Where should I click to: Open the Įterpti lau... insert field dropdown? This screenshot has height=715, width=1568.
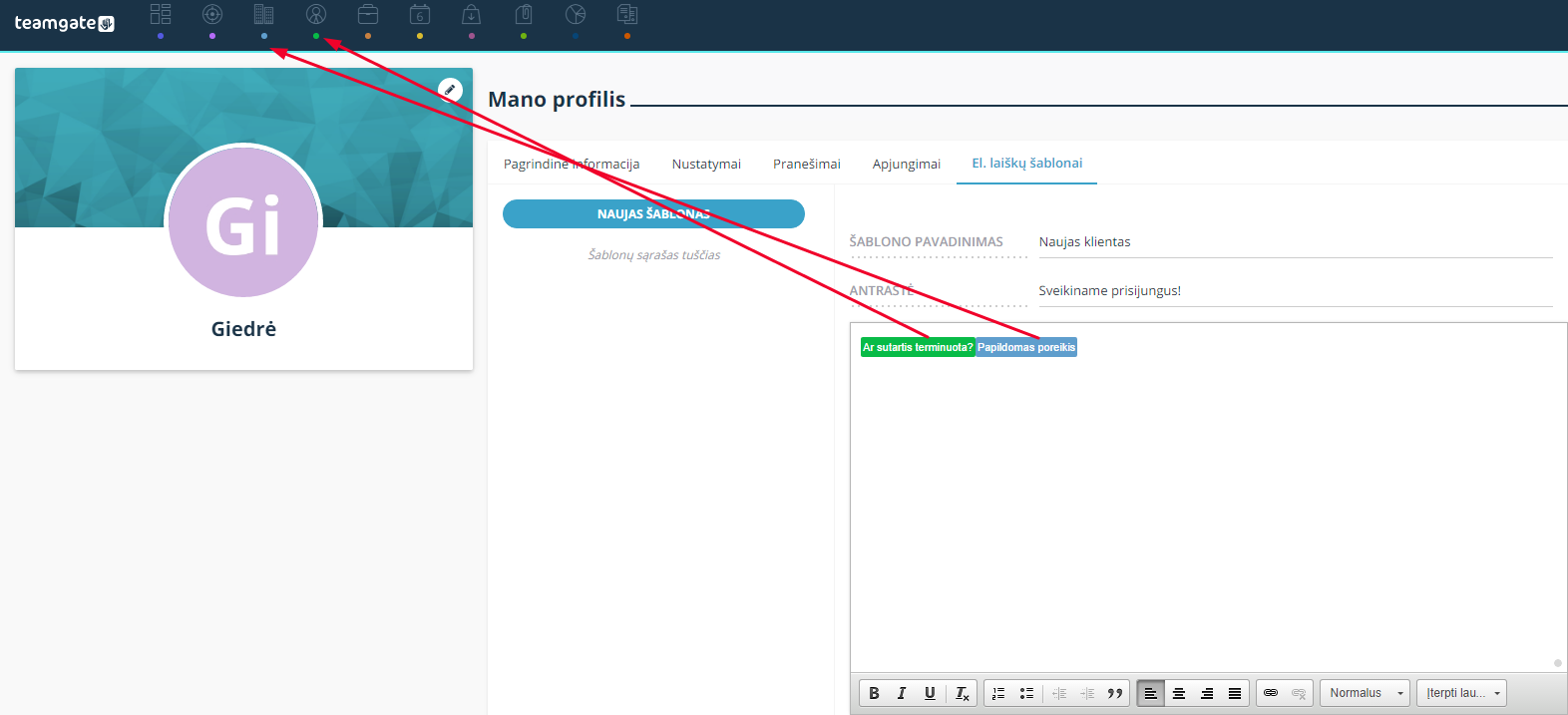click(x=1462, y=693)
